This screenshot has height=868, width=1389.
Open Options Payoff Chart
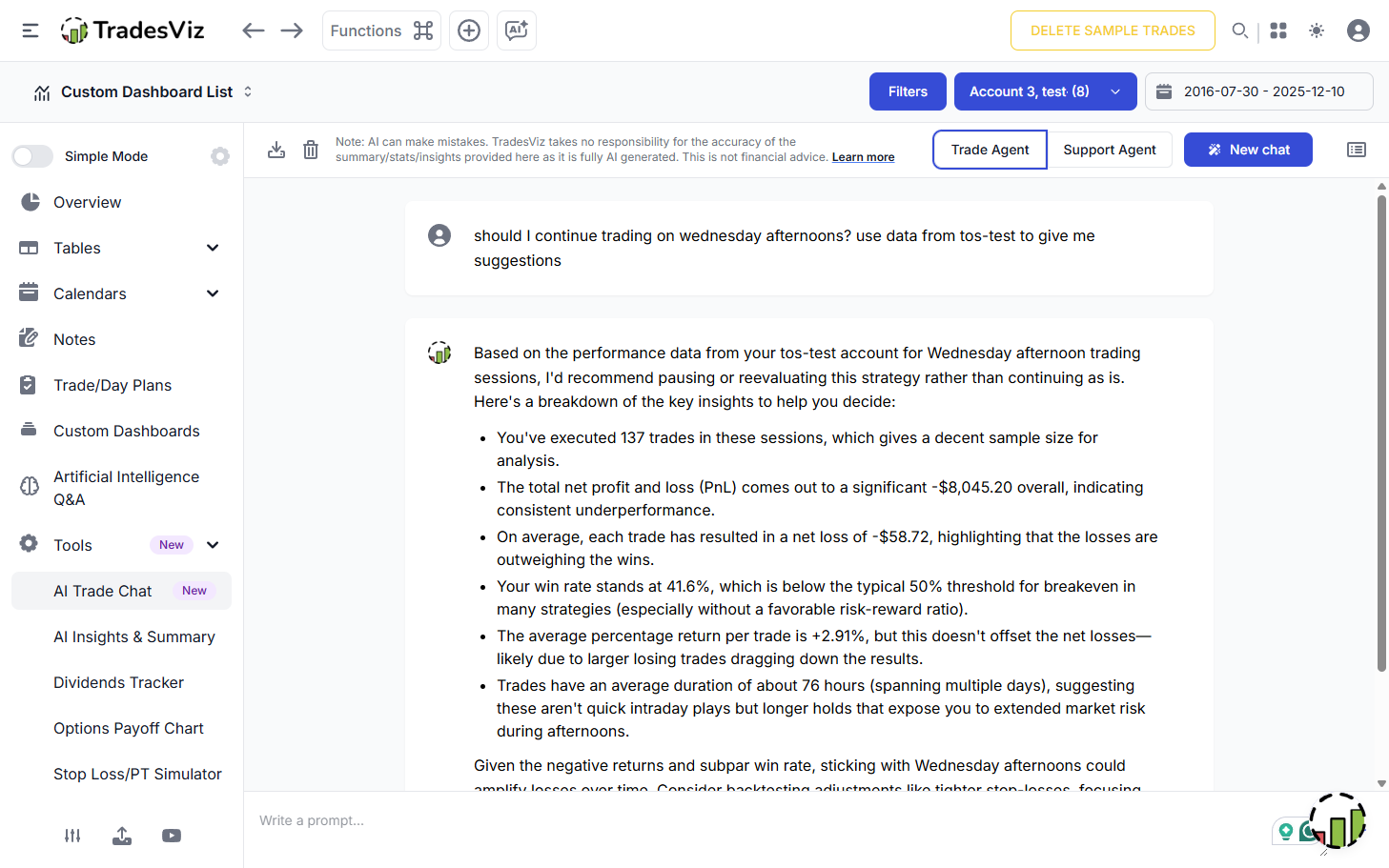pyautogui.click(x=129, y=728)
